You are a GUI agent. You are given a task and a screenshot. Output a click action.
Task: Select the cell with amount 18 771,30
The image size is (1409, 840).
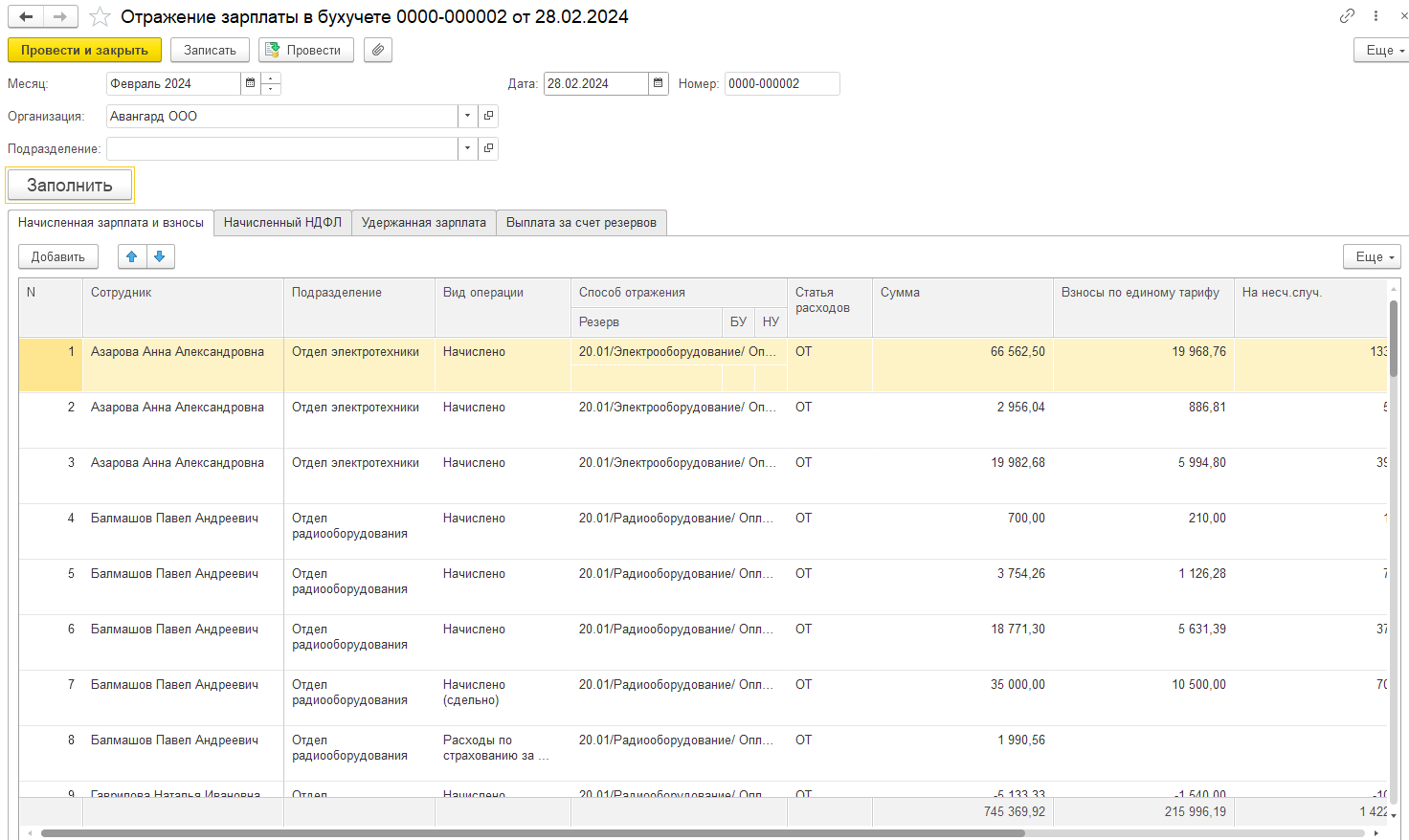(x=963, y=642)
